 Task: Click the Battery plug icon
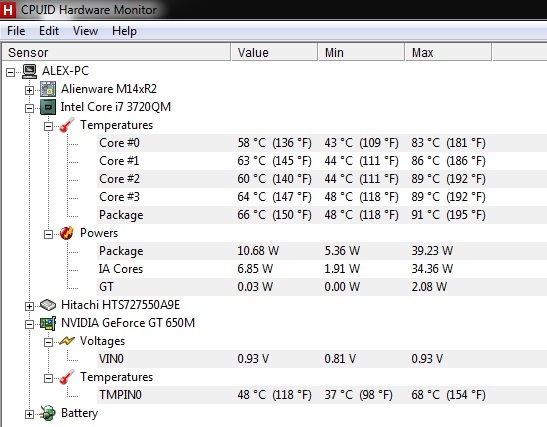click(x=48, y=413)
